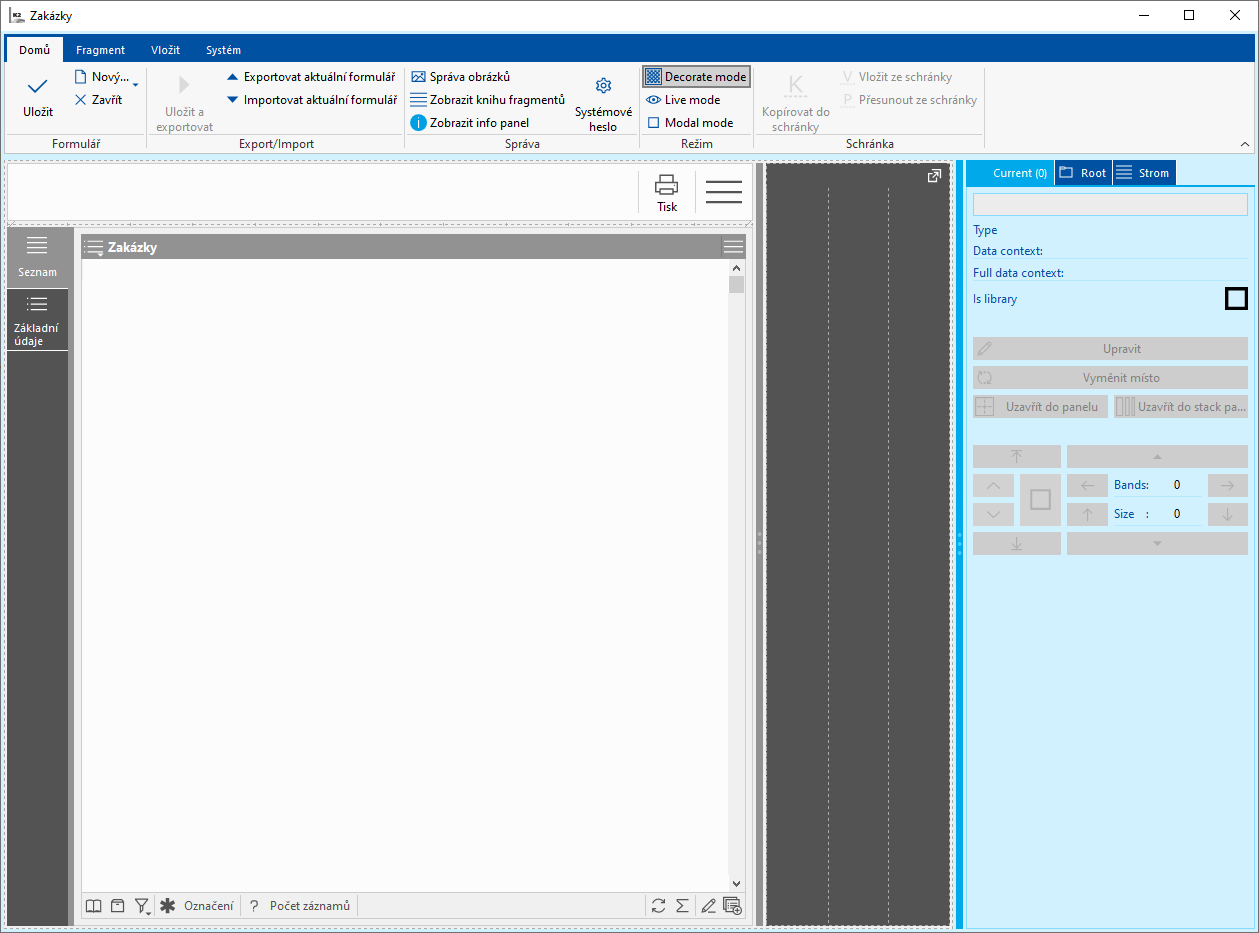
Task: Click Uložit a exportovat button
Action: pyautogui.click(x=184, y=103)
